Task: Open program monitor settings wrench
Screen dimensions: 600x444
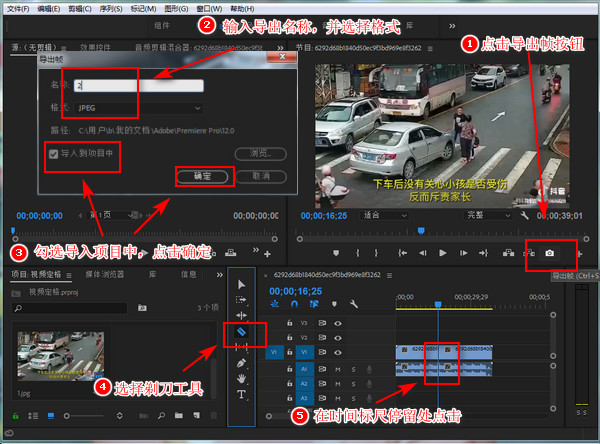Action: pyautogui.click(x=525, y=215)
